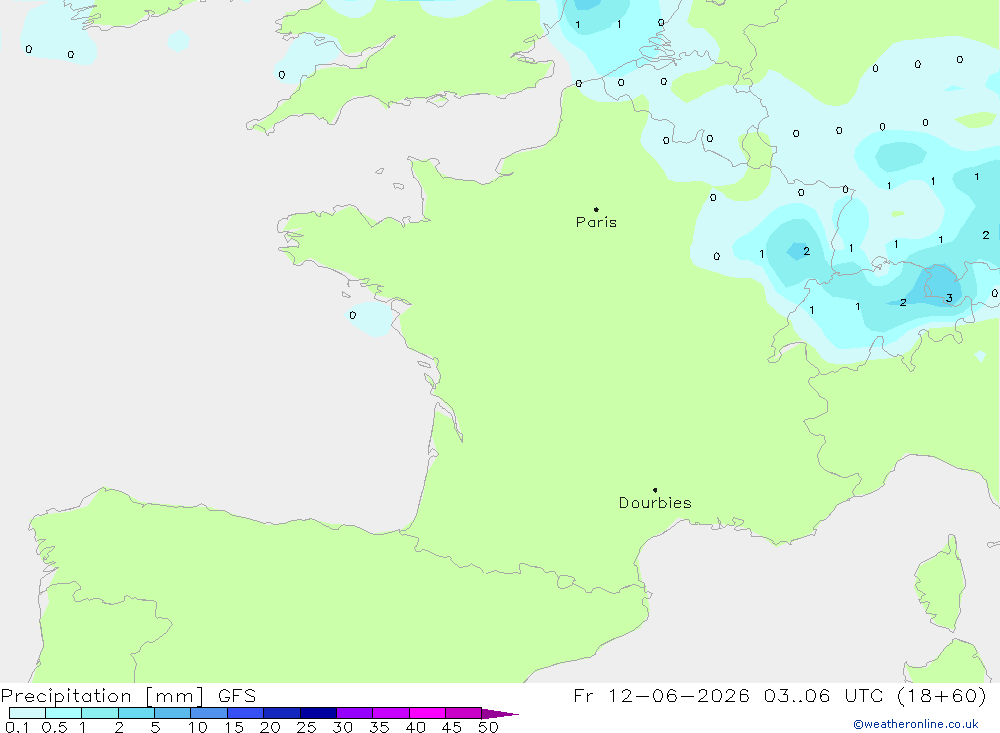Select the black dot marker above Paris

pyautogui.click(x=596, y=209)
